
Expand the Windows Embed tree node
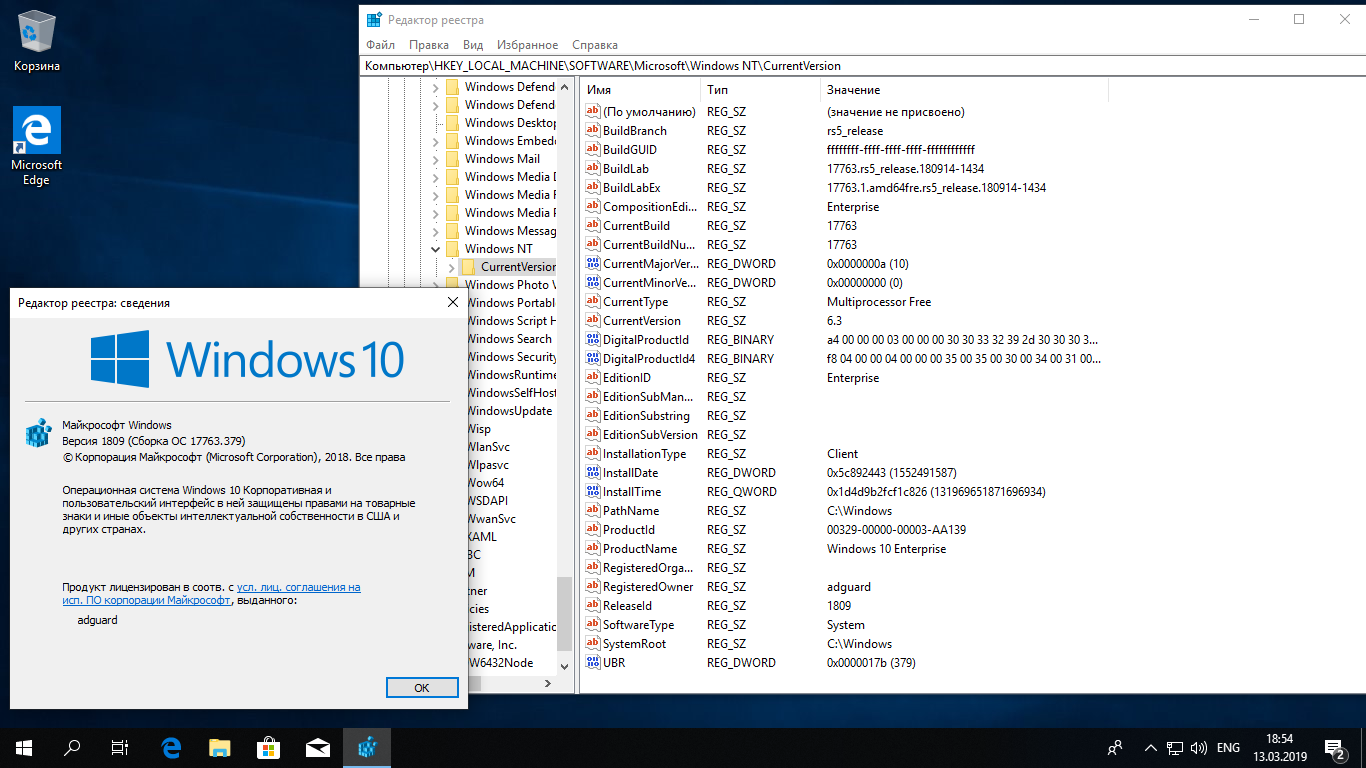[x=435, y=141]
